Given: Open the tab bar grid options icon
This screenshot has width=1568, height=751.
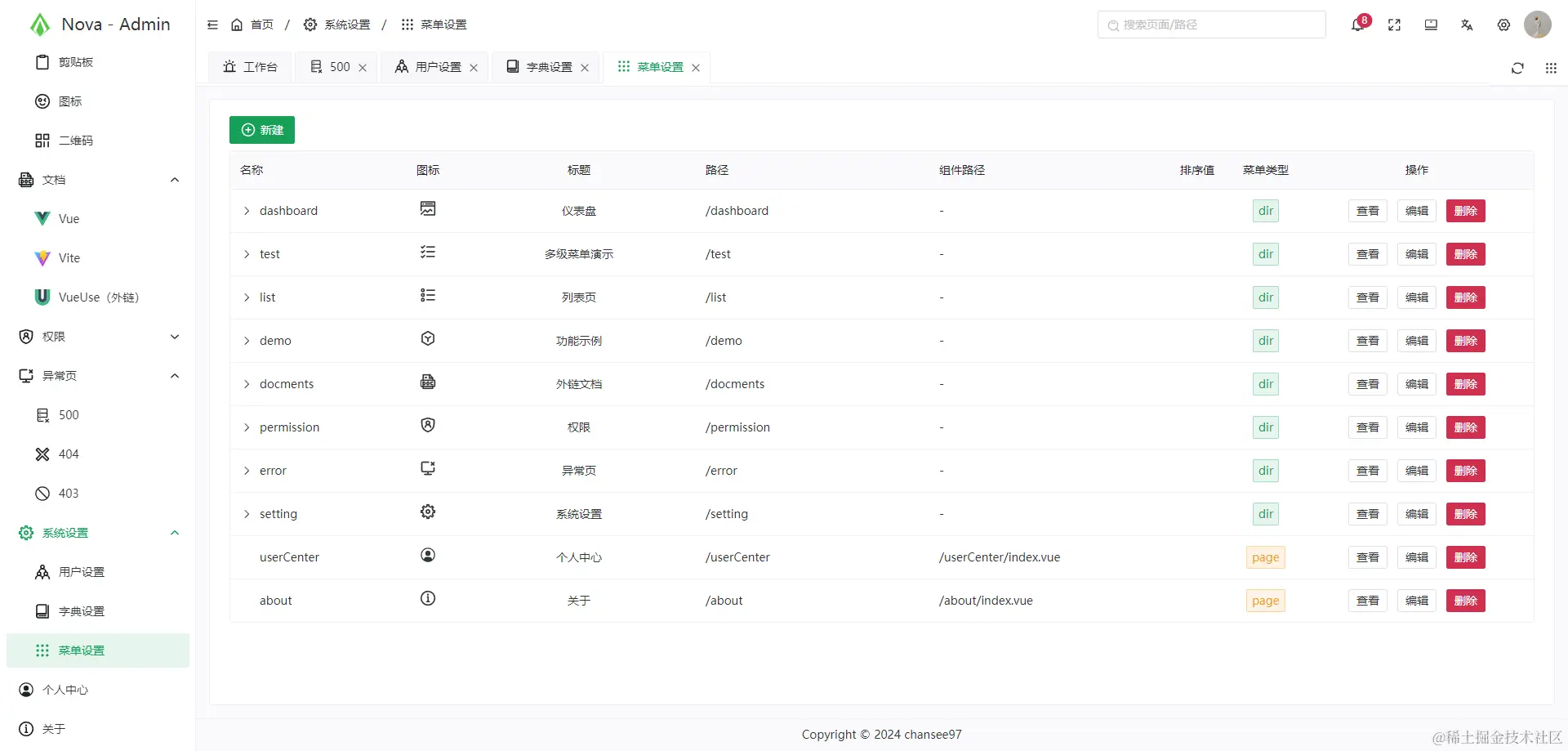Looking at the screenshot, I should [x=1551, y=68].
